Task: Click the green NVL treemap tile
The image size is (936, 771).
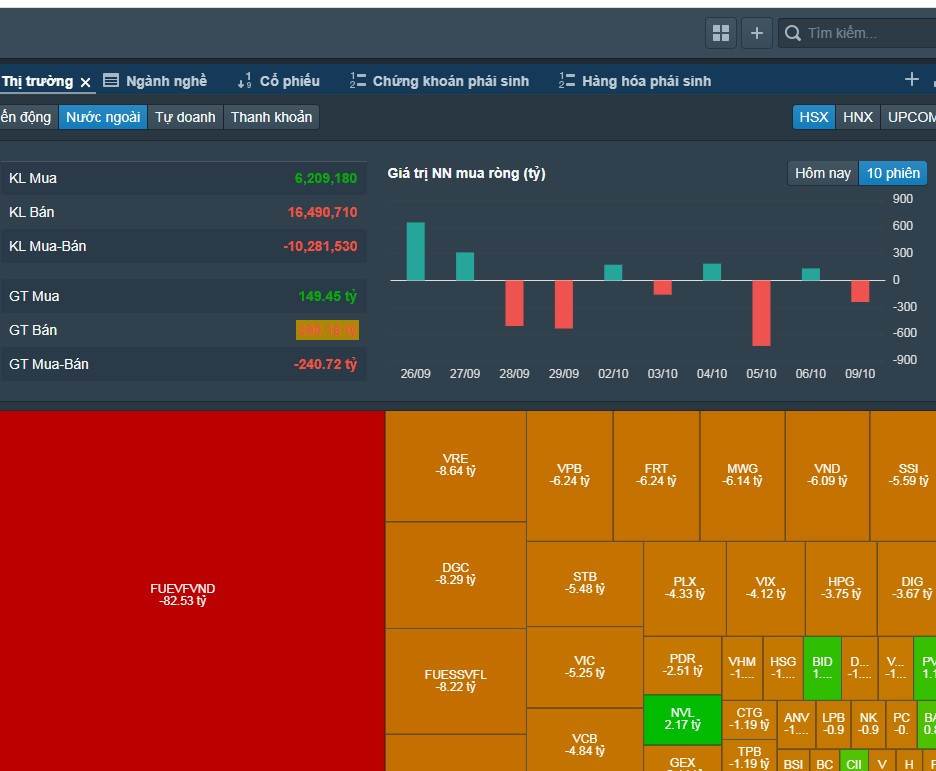Action: 682,720
